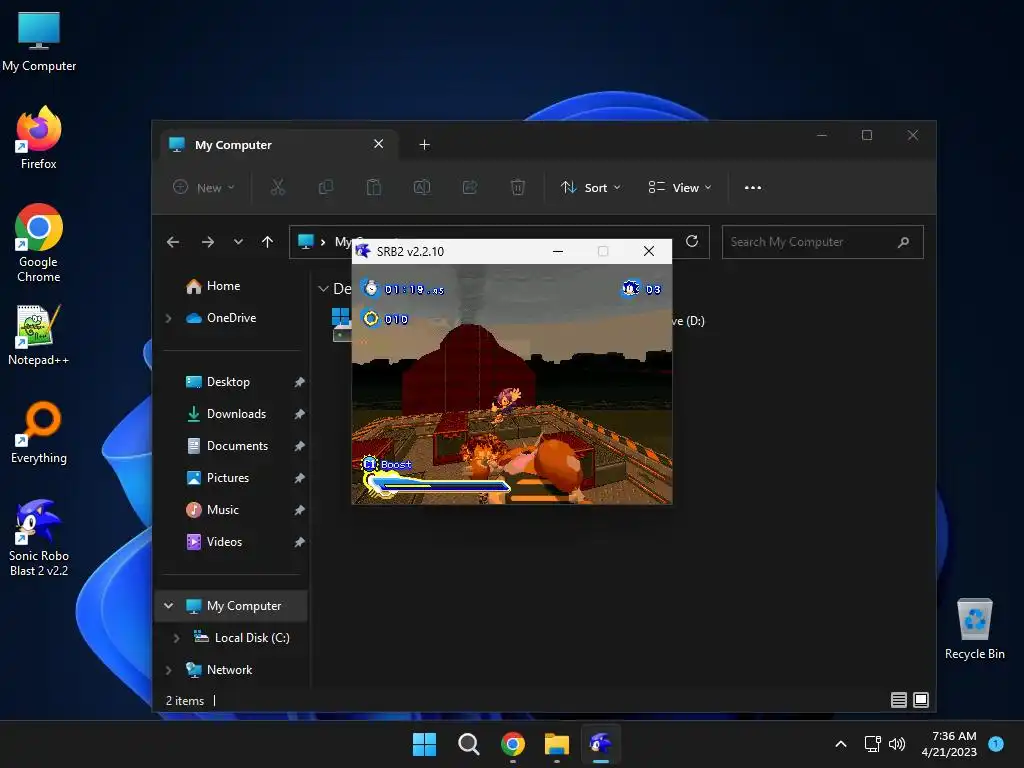Open the See more ellipsis menu
1024x768 pixels.
753,187
